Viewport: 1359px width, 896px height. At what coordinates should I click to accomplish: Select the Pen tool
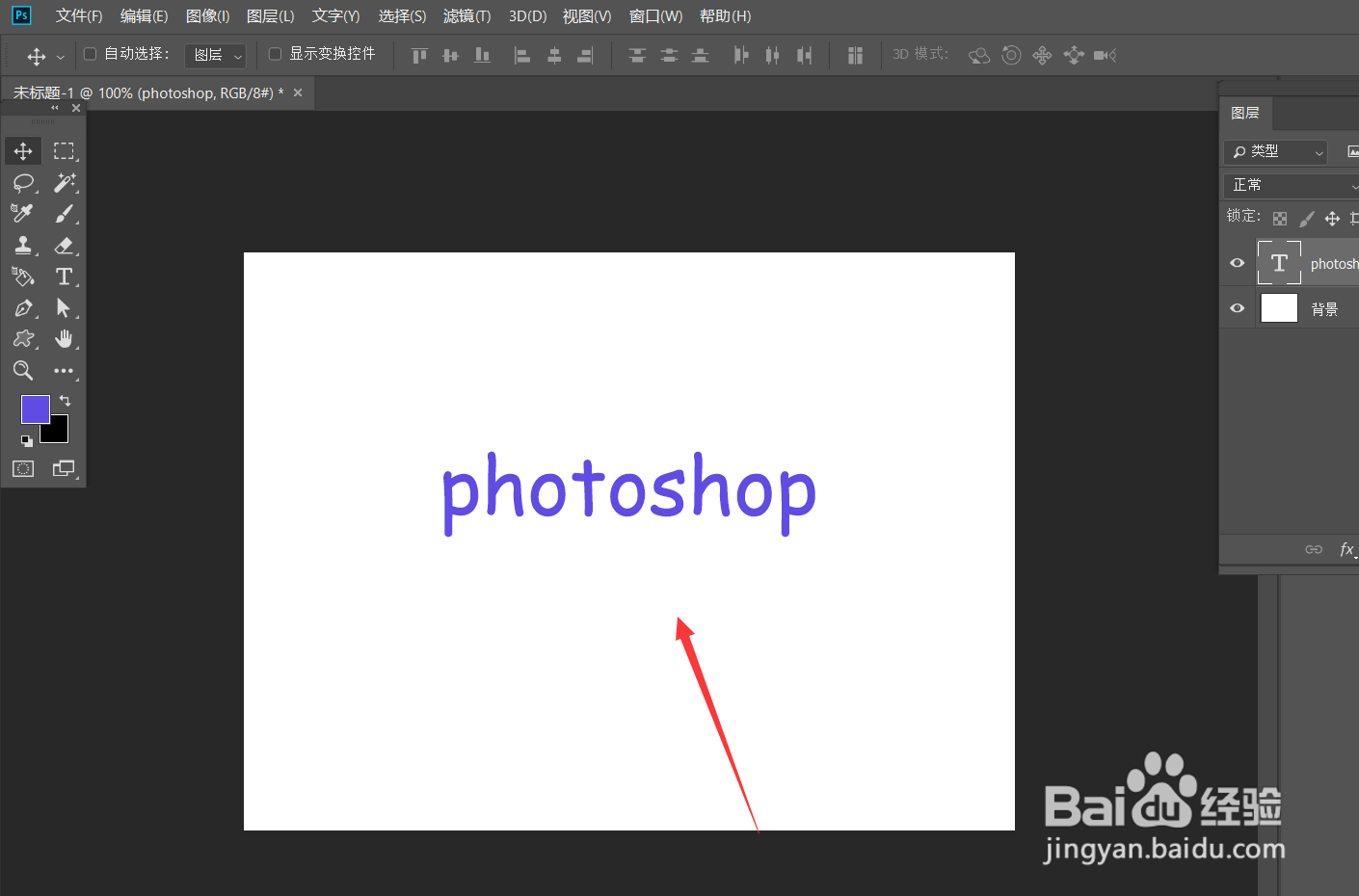coord(23,308)
